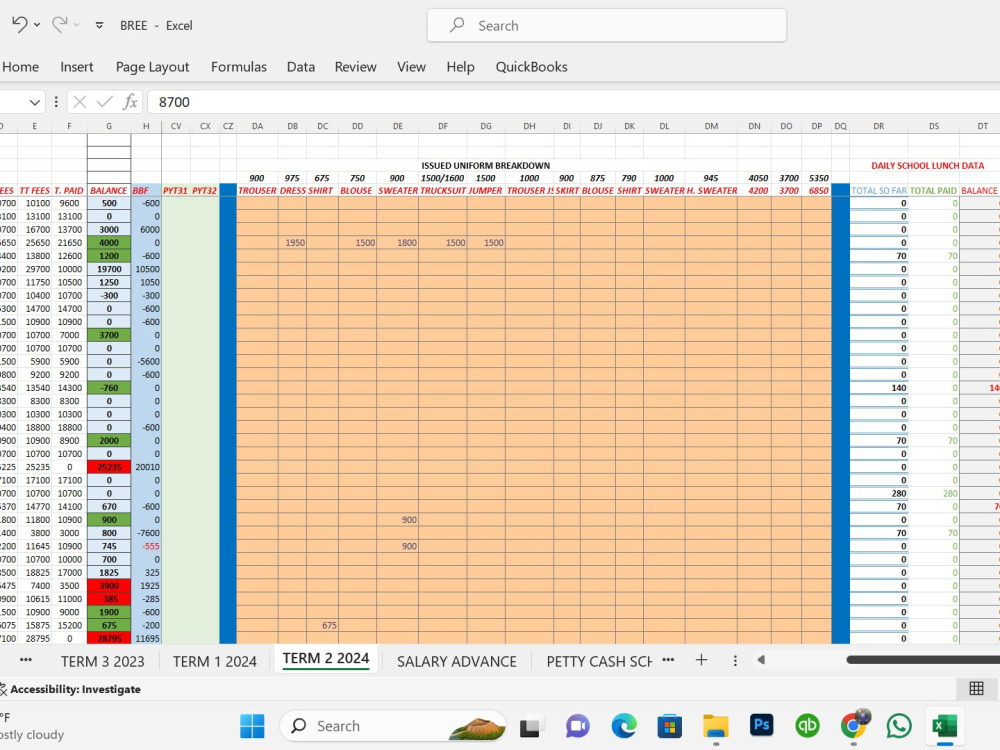Image resolution: width=1000 pixels, height=750 pixels.
Task: Open Photoshop from the taskbar
Action: point(761,725)
